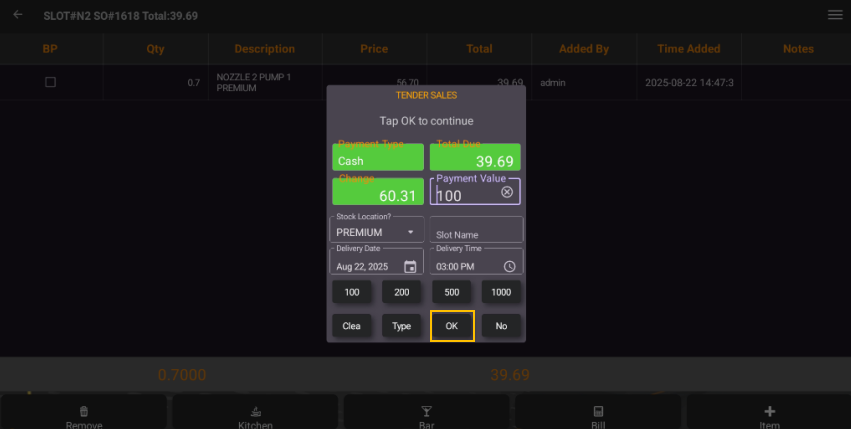
Task: Click the Bill icon
Action: (x=598, y=411)
